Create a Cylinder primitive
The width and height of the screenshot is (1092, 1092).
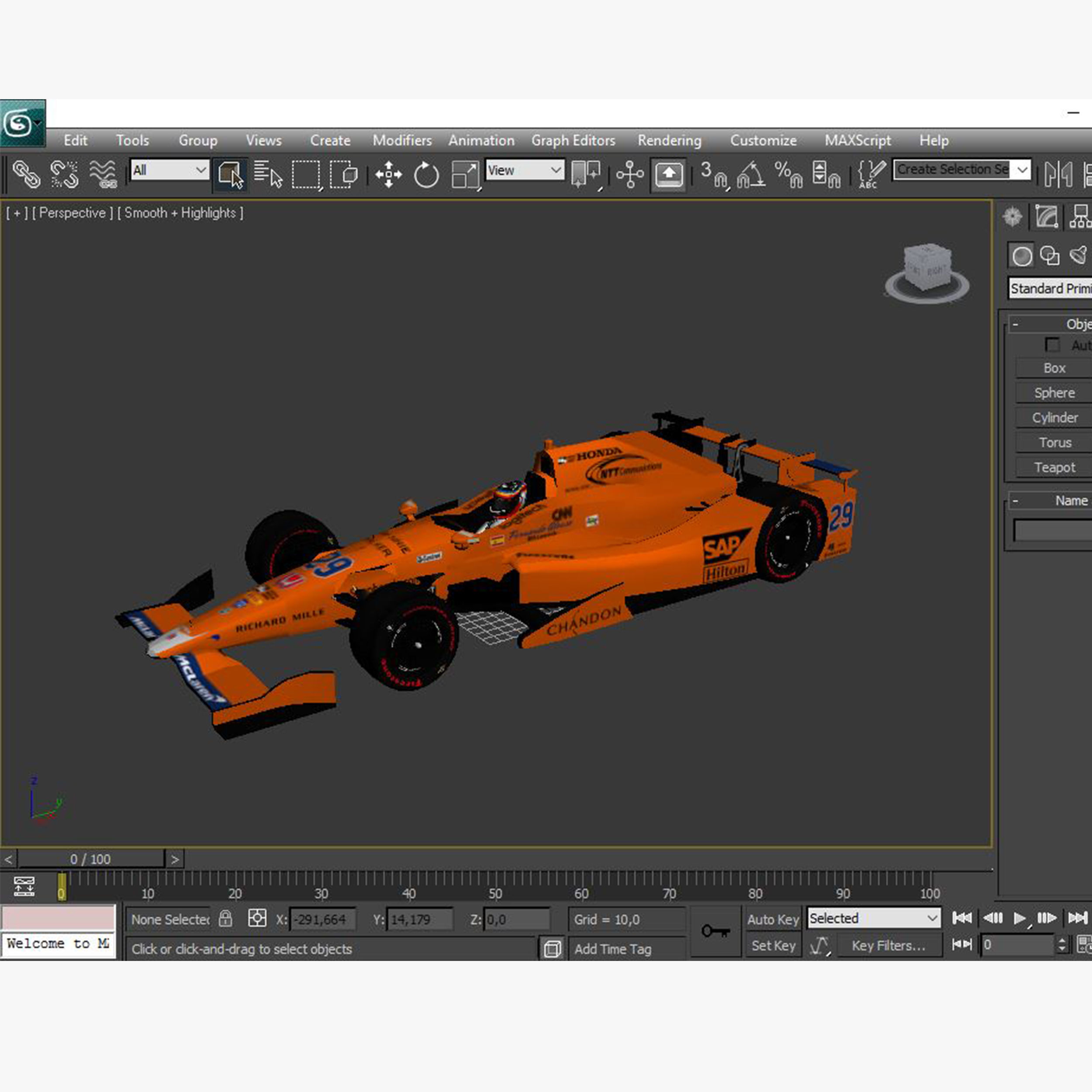pyautogui.click(x=1054, y=418)
